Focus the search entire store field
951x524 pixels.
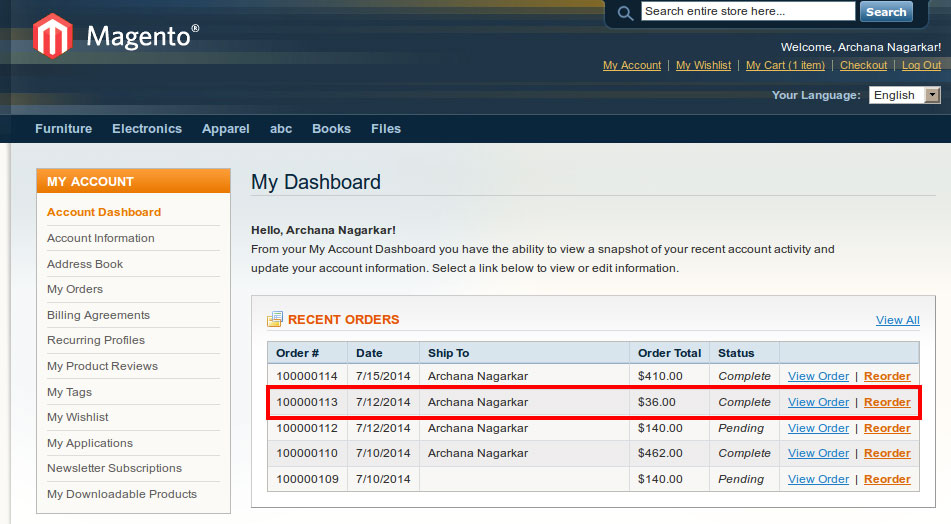click(747, 12)
